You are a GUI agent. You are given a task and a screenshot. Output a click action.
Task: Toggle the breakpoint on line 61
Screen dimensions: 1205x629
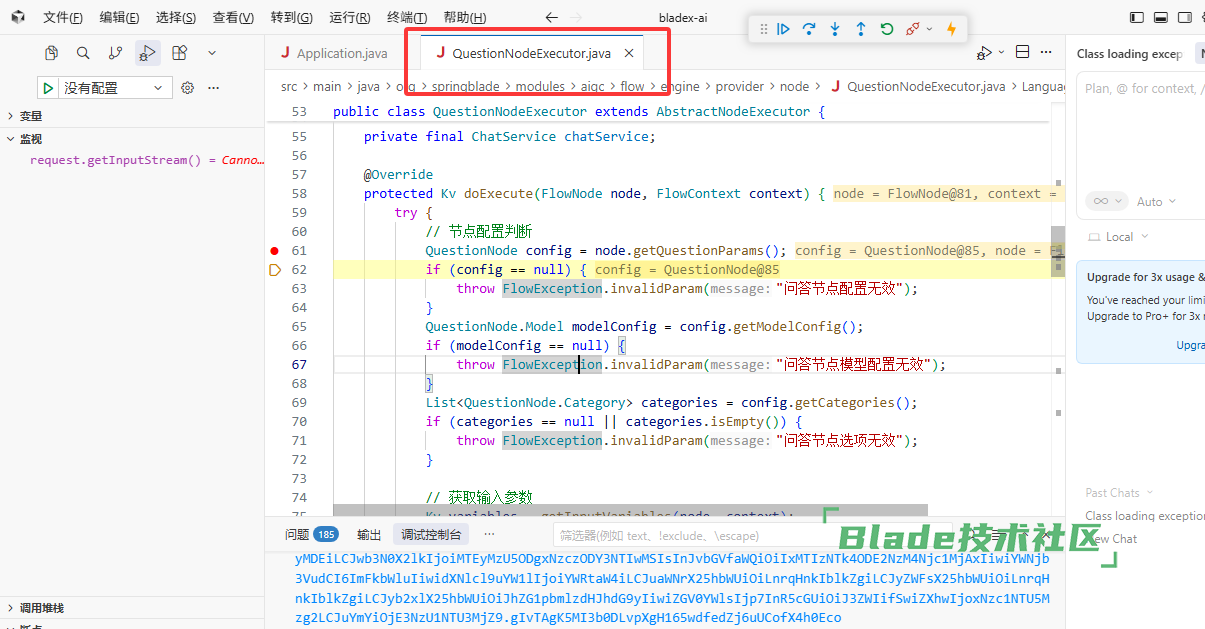275,251
